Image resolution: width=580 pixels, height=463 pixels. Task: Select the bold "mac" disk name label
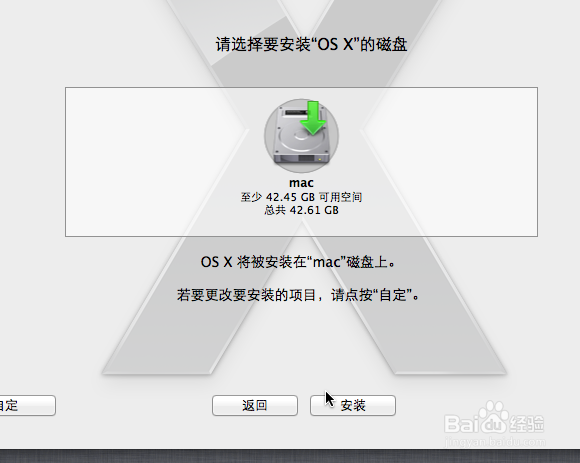coord(301,183)
